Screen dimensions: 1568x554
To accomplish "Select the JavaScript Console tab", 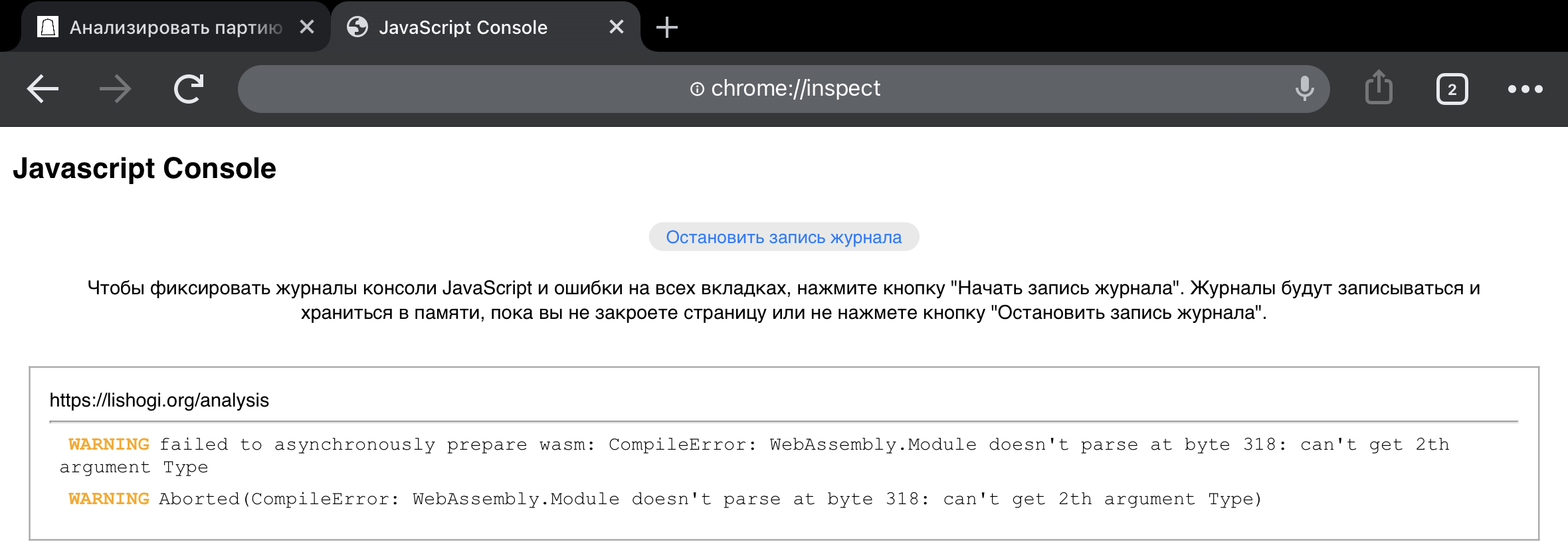I will [485, 27].
